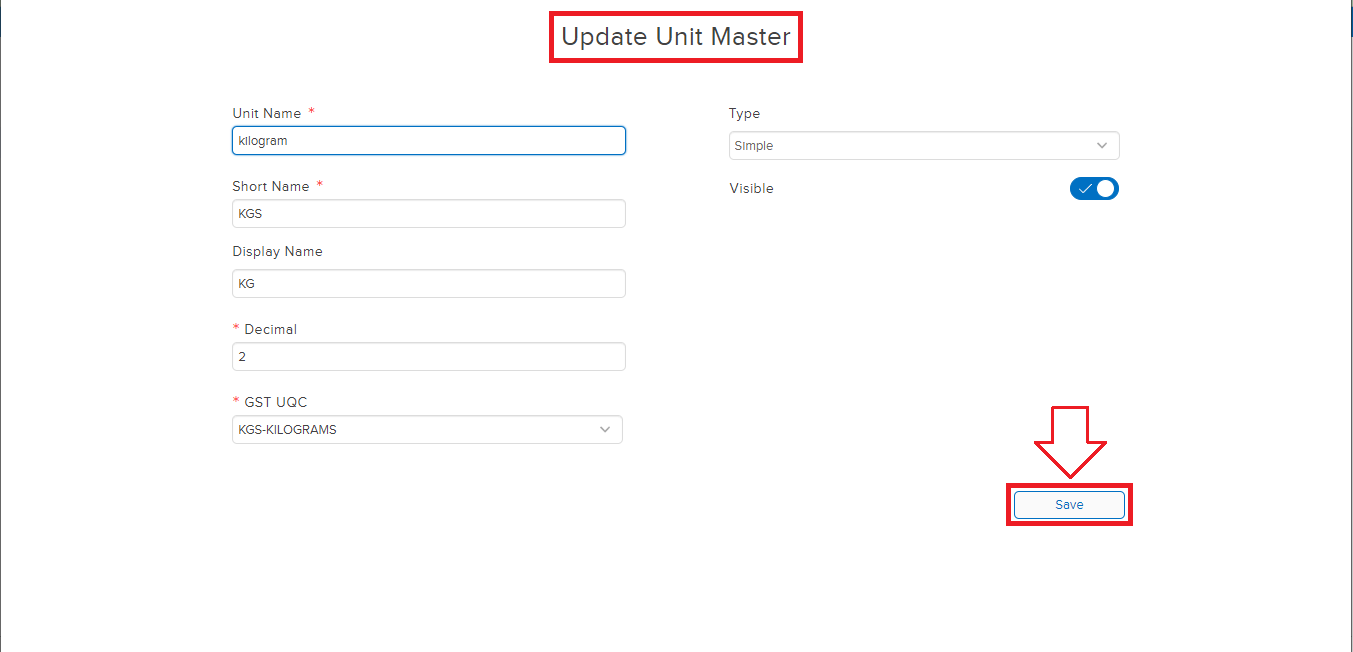Click the red downward arrow above Save

click(1069, 442)
